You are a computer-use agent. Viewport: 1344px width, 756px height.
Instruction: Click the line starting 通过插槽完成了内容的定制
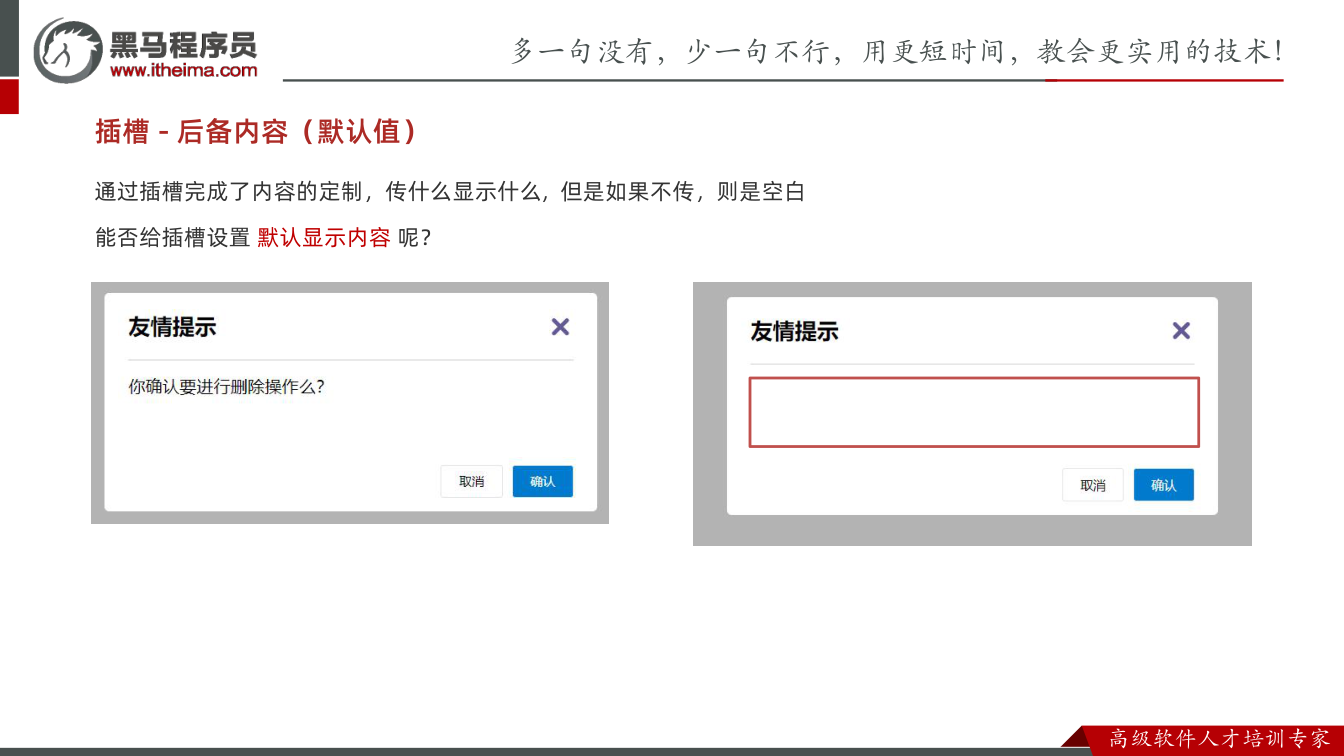450,192
